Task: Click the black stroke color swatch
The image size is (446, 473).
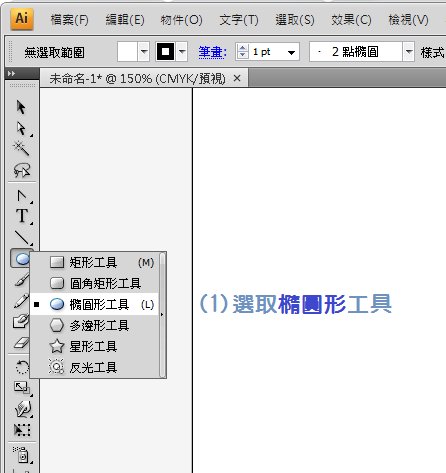Action: pyautogui.click(x=165, y=52)
